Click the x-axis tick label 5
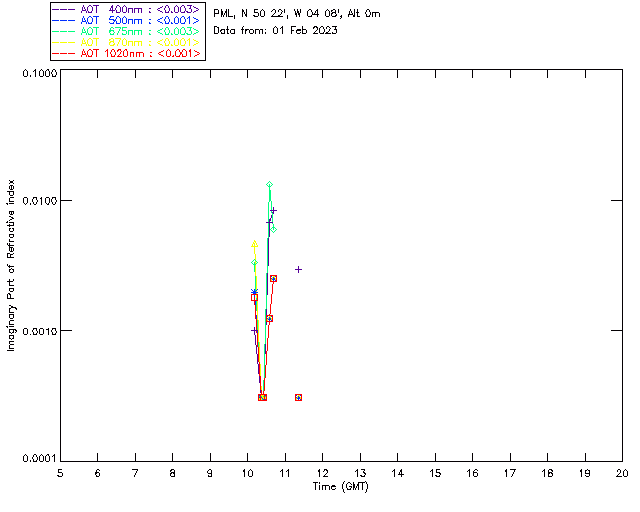The image size is (640, 512). click(x=60, y=473)
